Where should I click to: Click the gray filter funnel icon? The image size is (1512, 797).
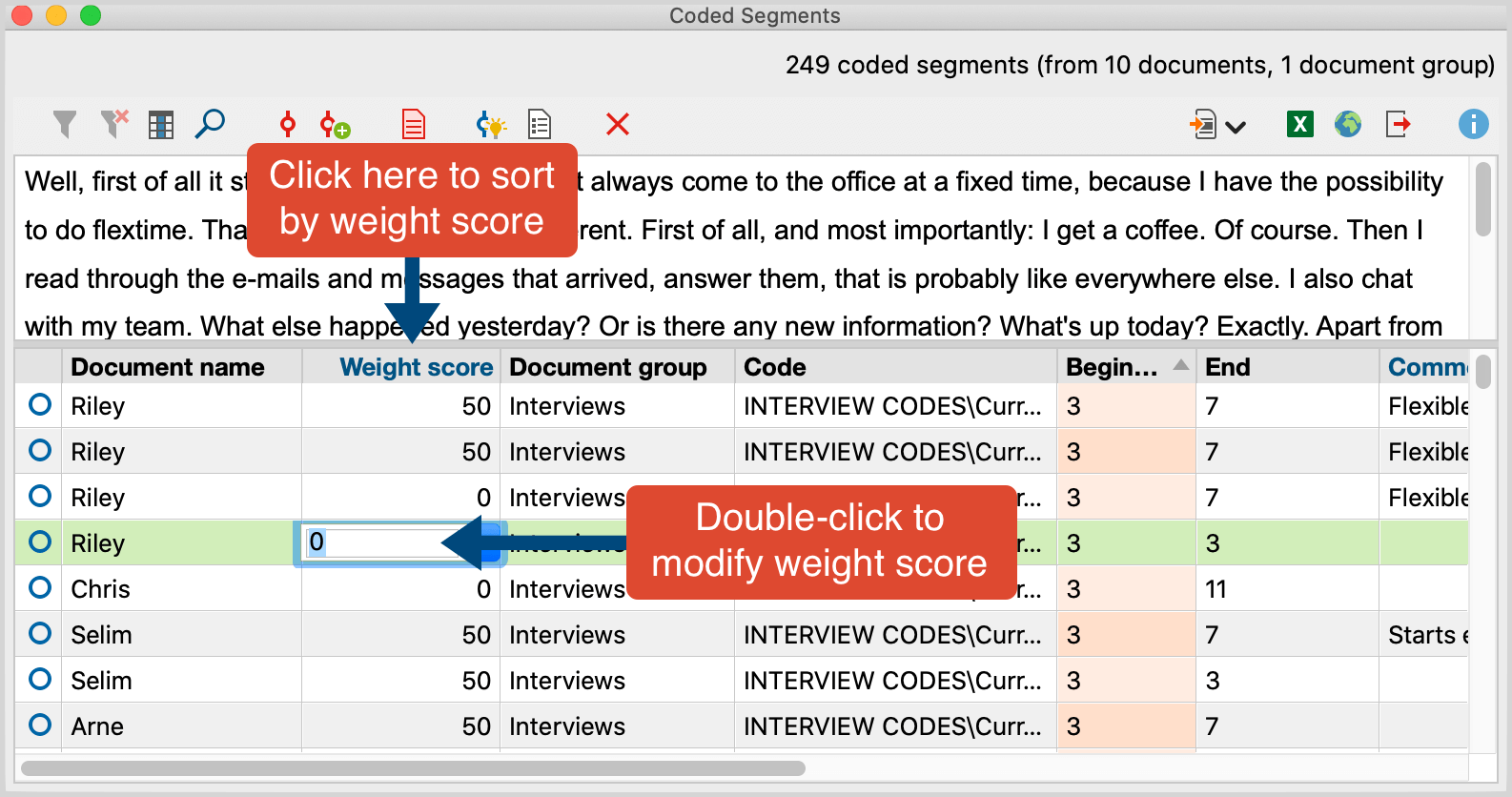coord(64,124)
